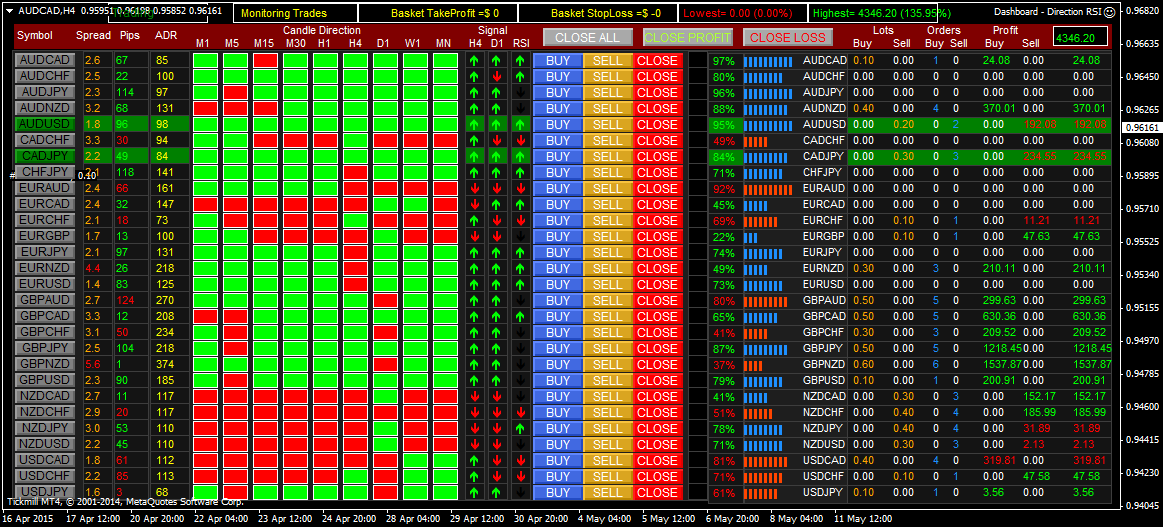Image resolution: width=1163 pixels, height=527 pixels.
Task: Select the CADJPY symbol button
Action: pyautogui.click(x=45, y=156)
